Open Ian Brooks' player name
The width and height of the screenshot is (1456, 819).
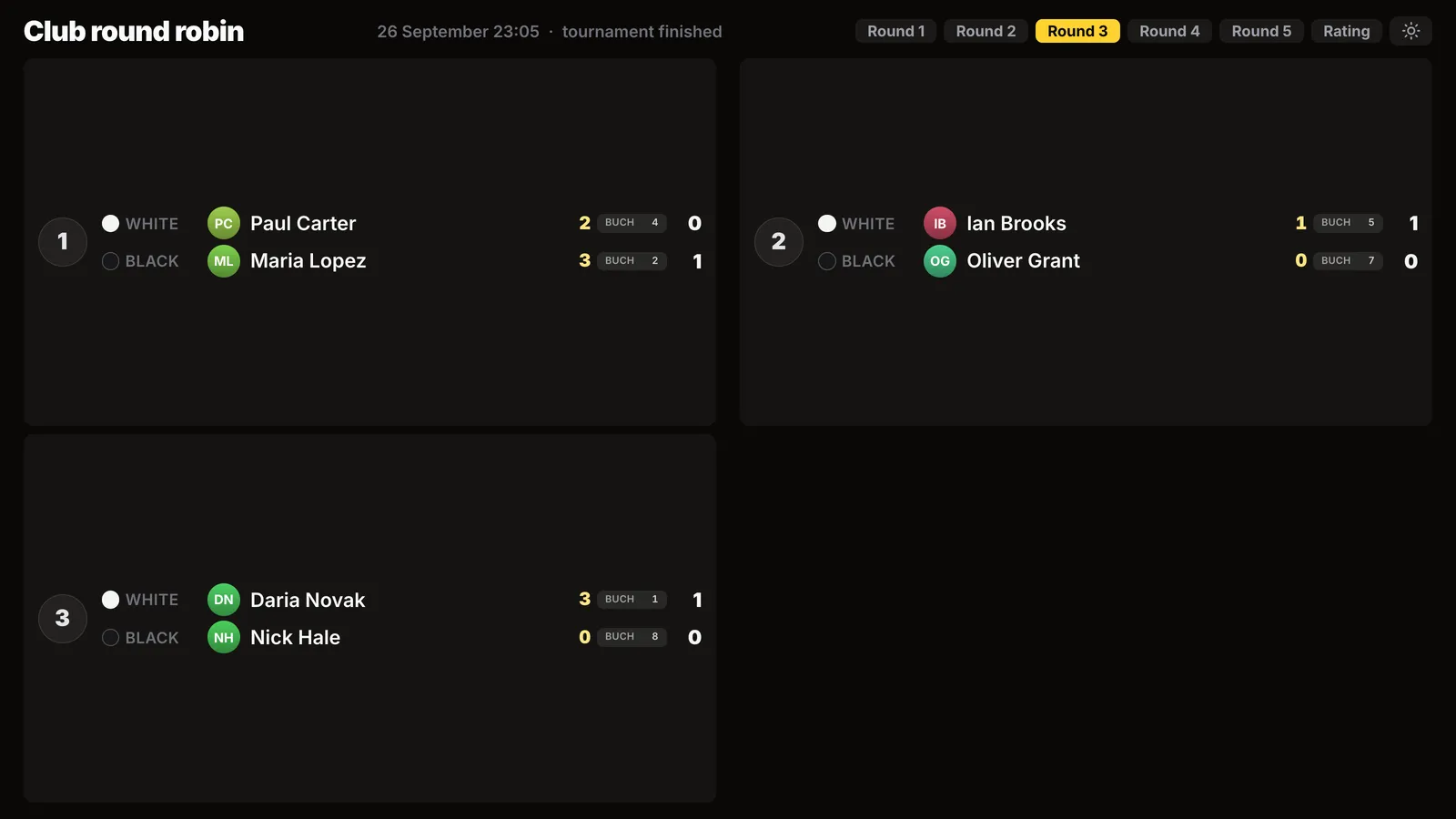point(1016,223)
